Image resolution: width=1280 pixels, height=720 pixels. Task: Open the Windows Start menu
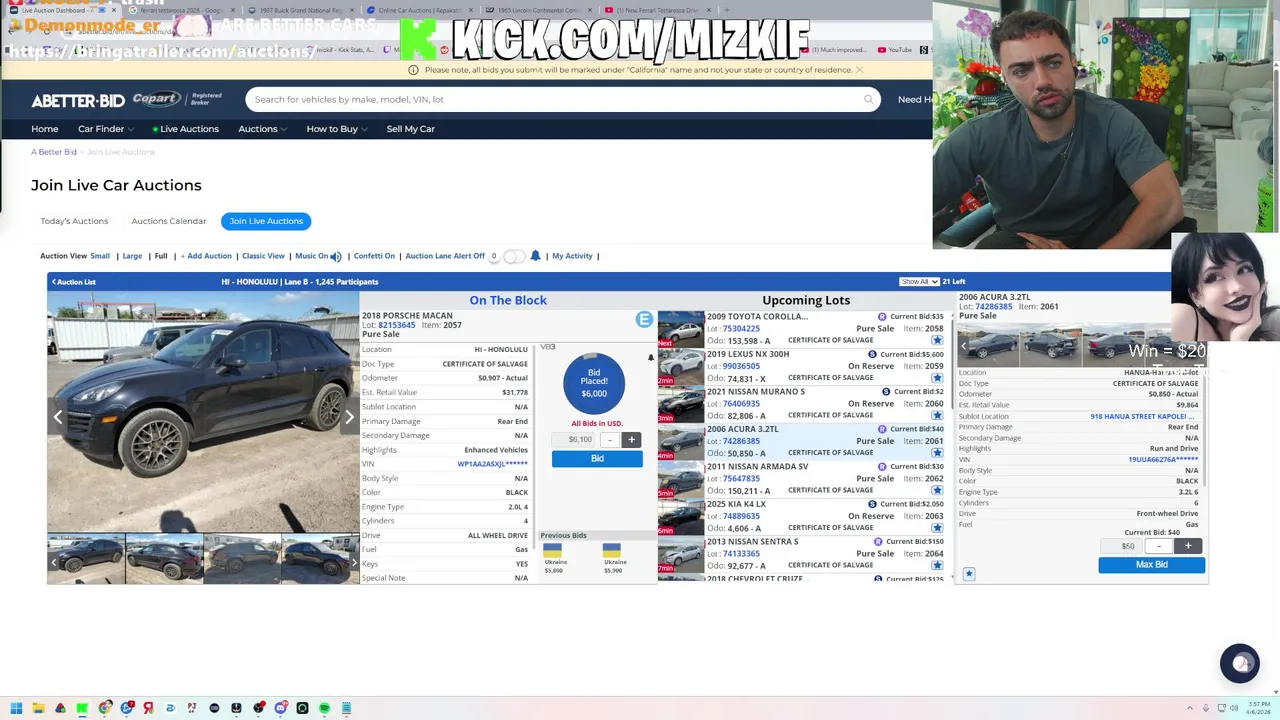click(16, 708)
